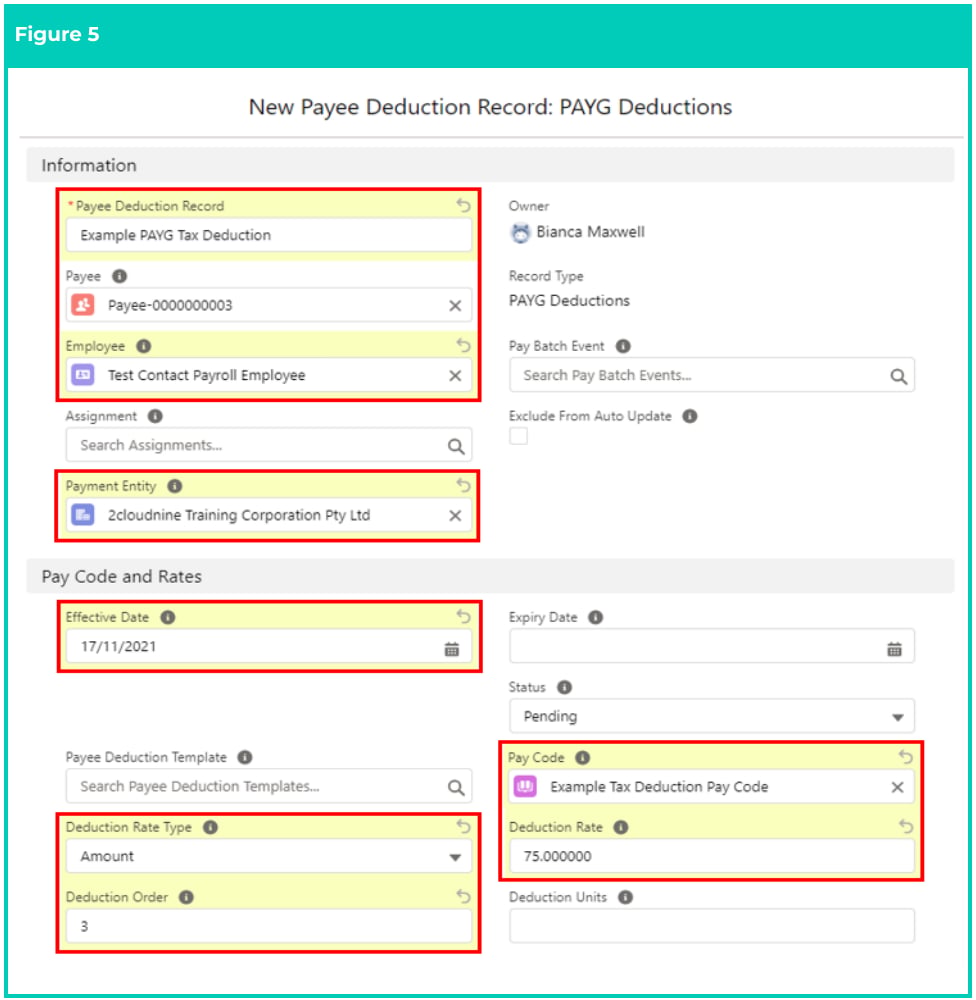Remove Test Contact Payroll Employee selection
The height and width of the screenshot is (1000, 976).
coord(455,376)
